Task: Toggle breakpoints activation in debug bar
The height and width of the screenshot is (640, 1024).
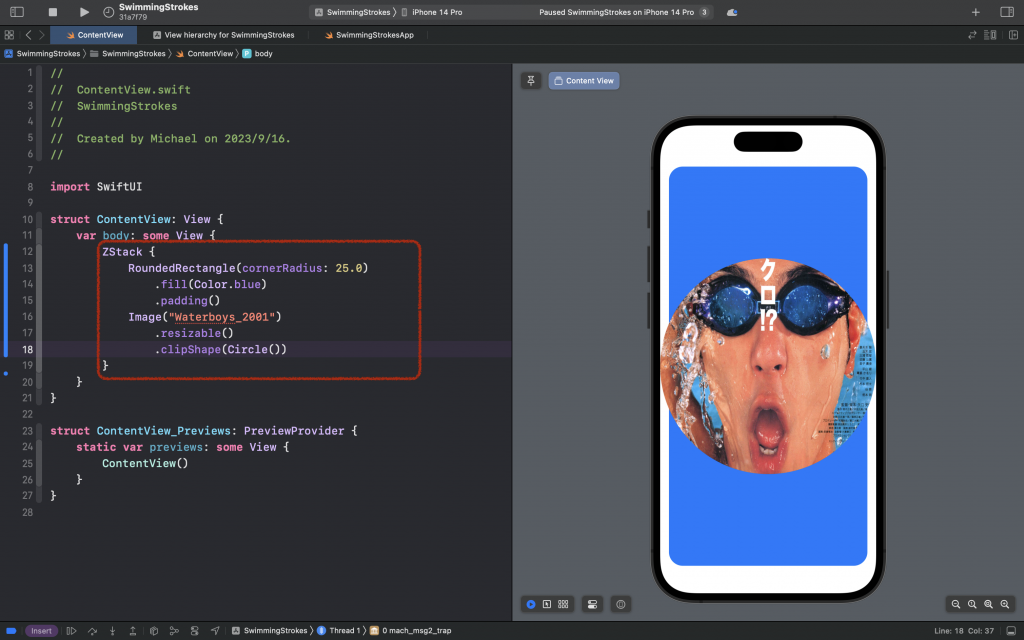Action: (11, 631)
